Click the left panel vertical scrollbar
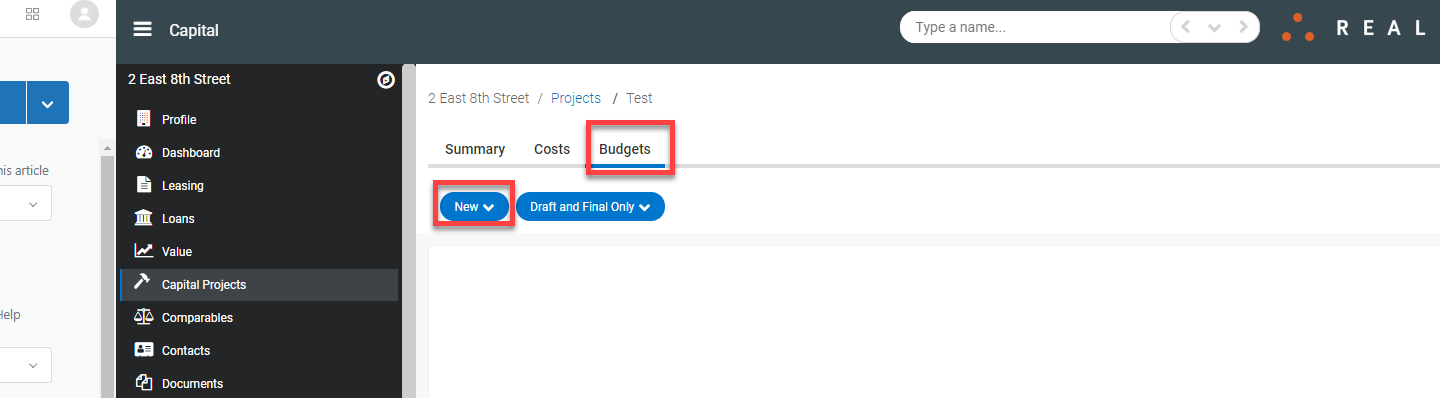1440x398 pixels. [x=108, y=268]
